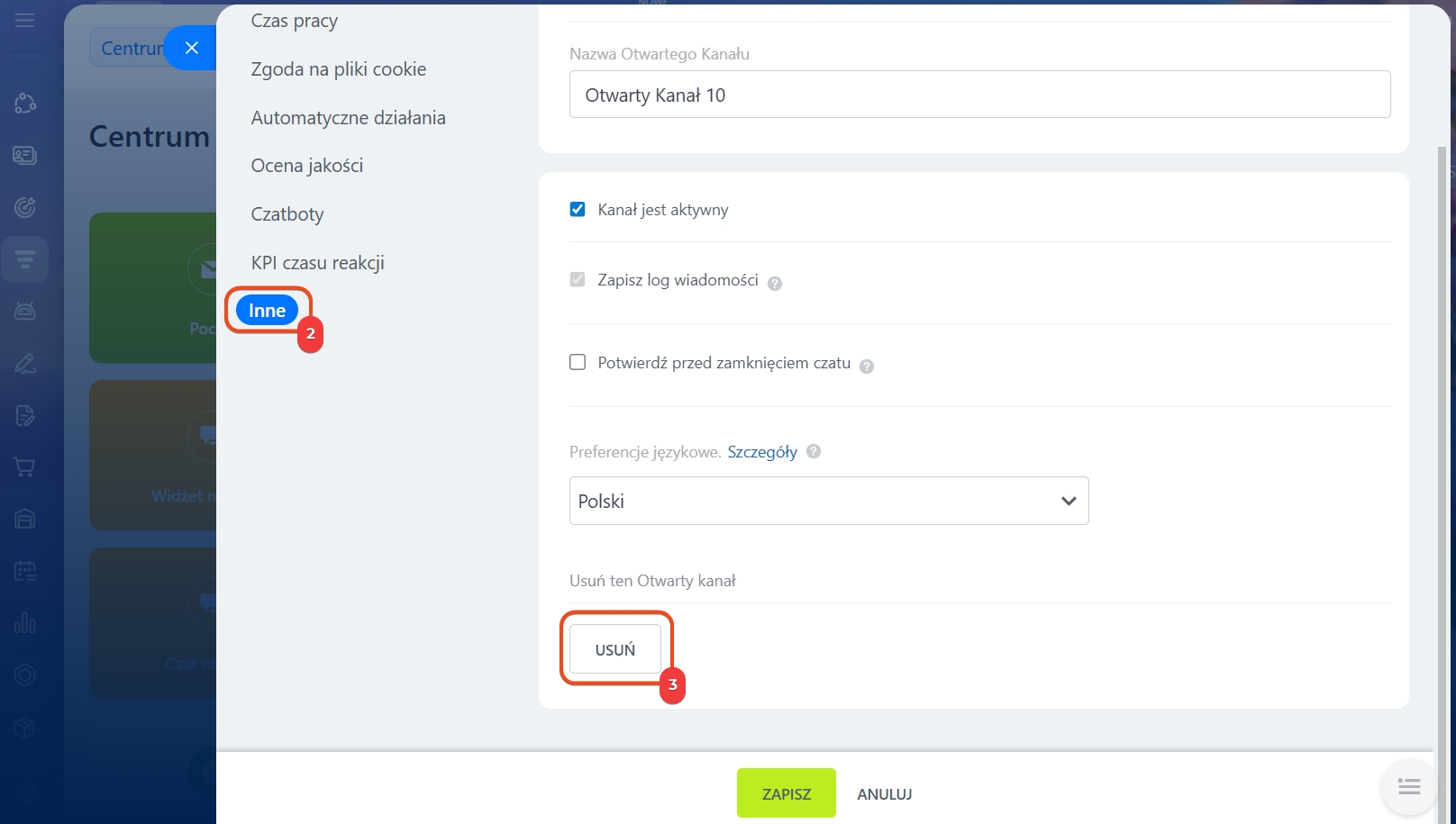
Task: Select the Ocena jakości menu item
Action: tap(307, 166)
